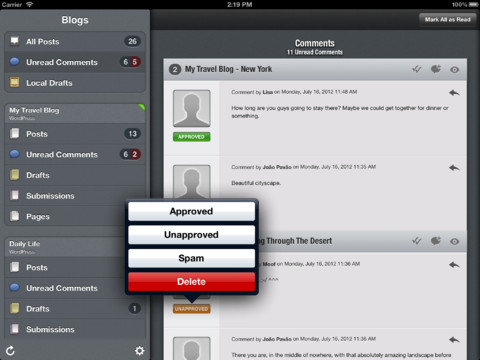Toggle eye icon on New York post
The width and height of the screenshot is (480, 360).
tap(454, 70)
